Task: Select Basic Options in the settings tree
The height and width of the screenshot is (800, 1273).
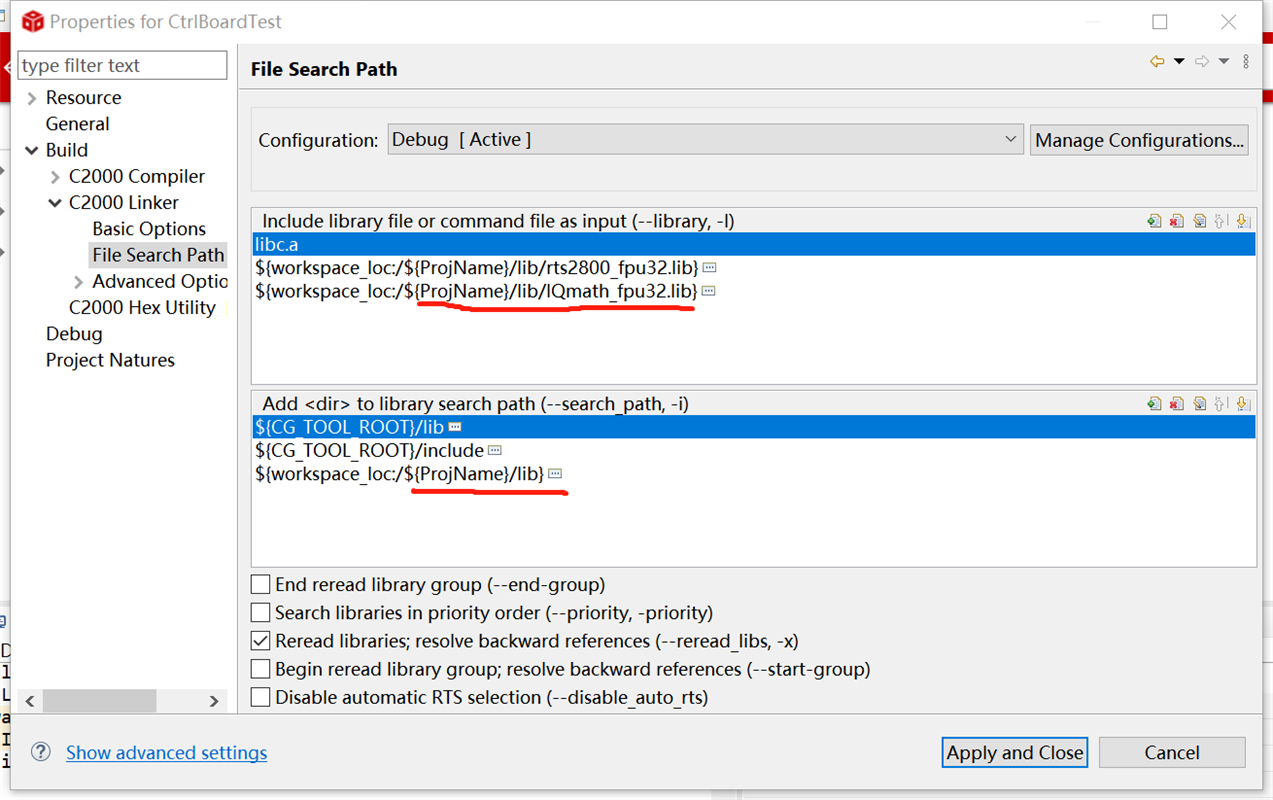Action: (x=149, y=229)
